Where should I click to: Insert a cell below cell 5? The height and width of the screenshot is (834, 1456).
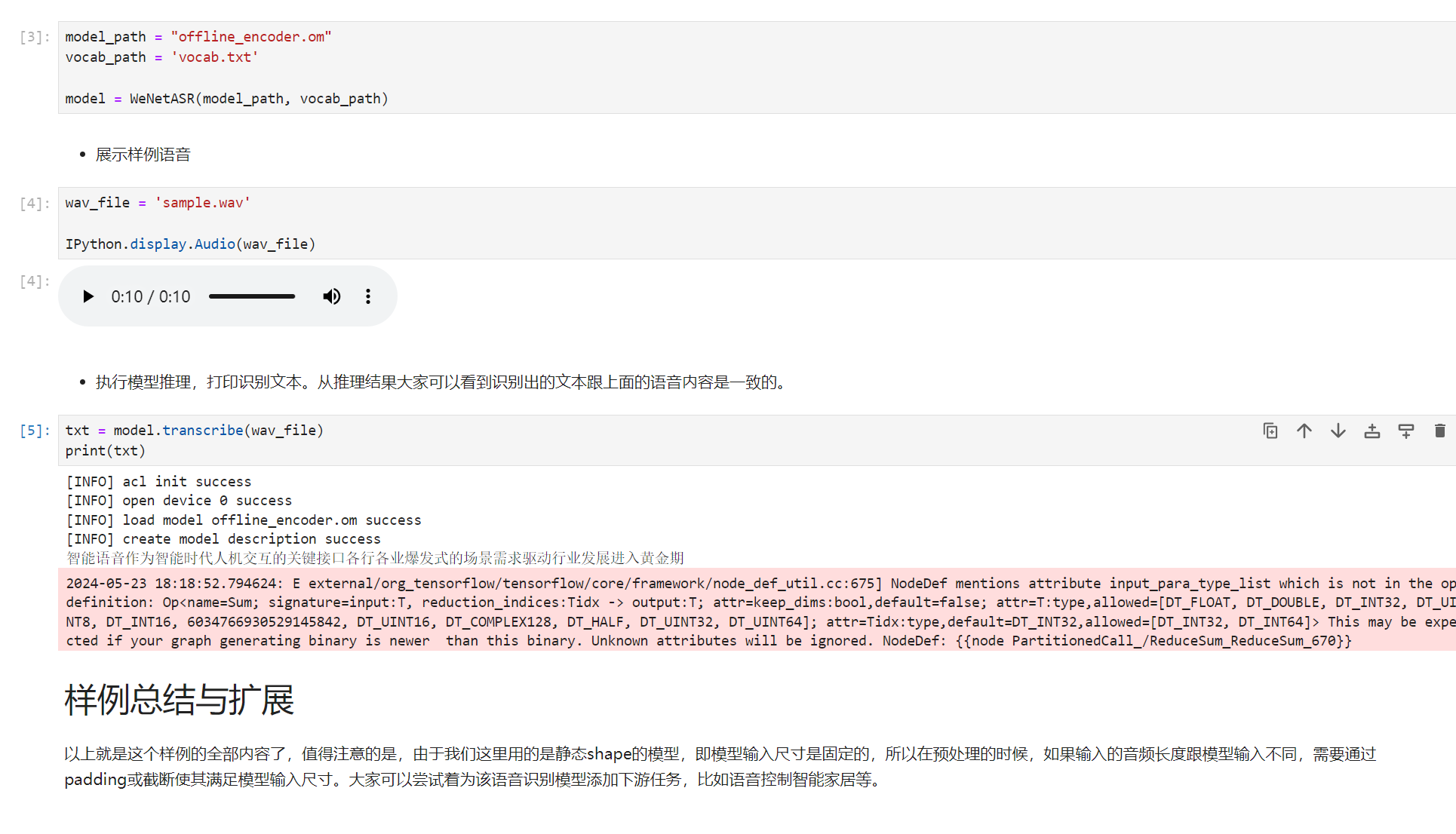click(x=1406, y=431)
